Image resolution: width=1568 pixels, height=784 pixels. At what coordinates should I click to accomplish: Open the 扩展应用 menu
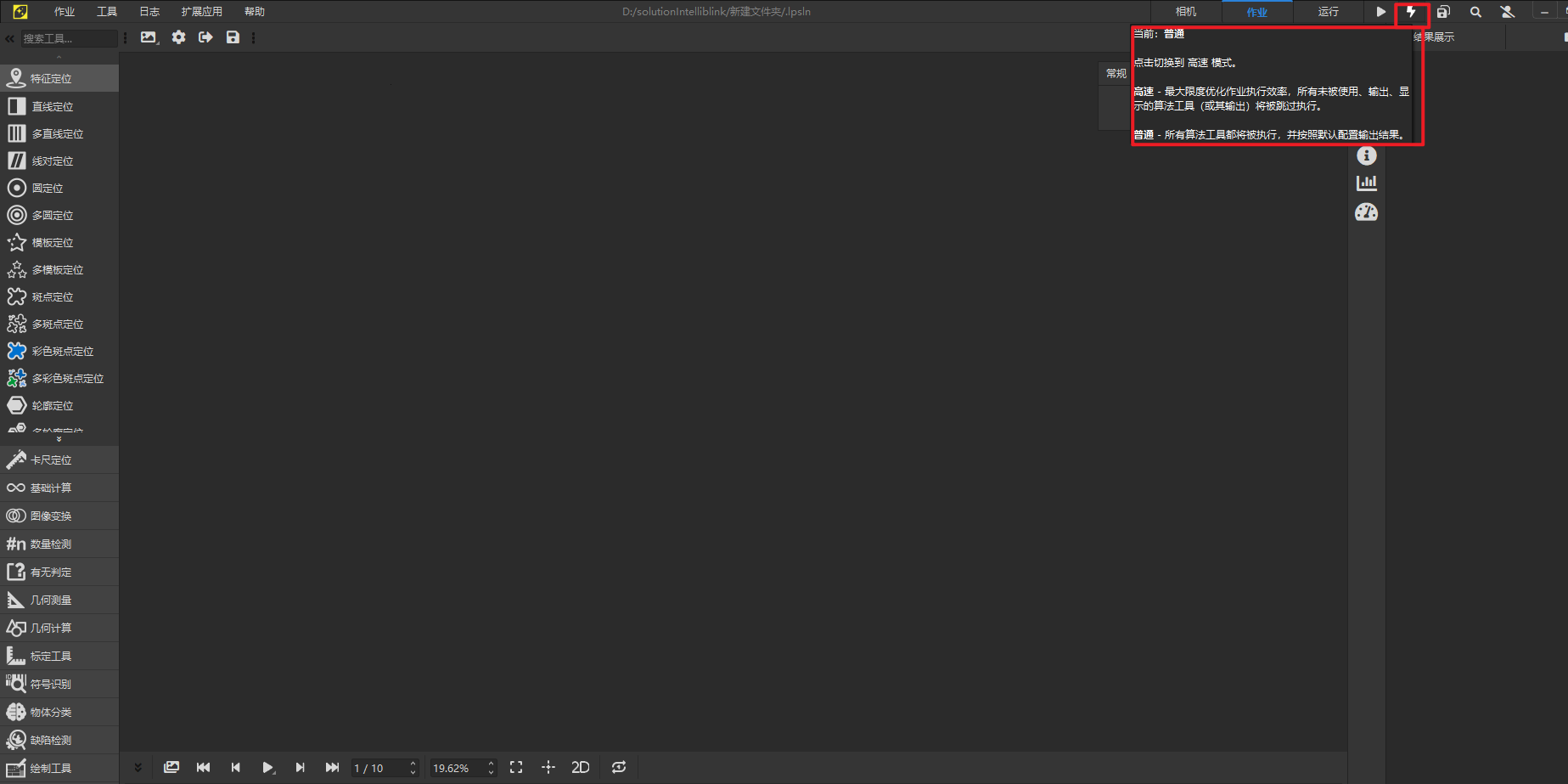(x=201, y=12)
